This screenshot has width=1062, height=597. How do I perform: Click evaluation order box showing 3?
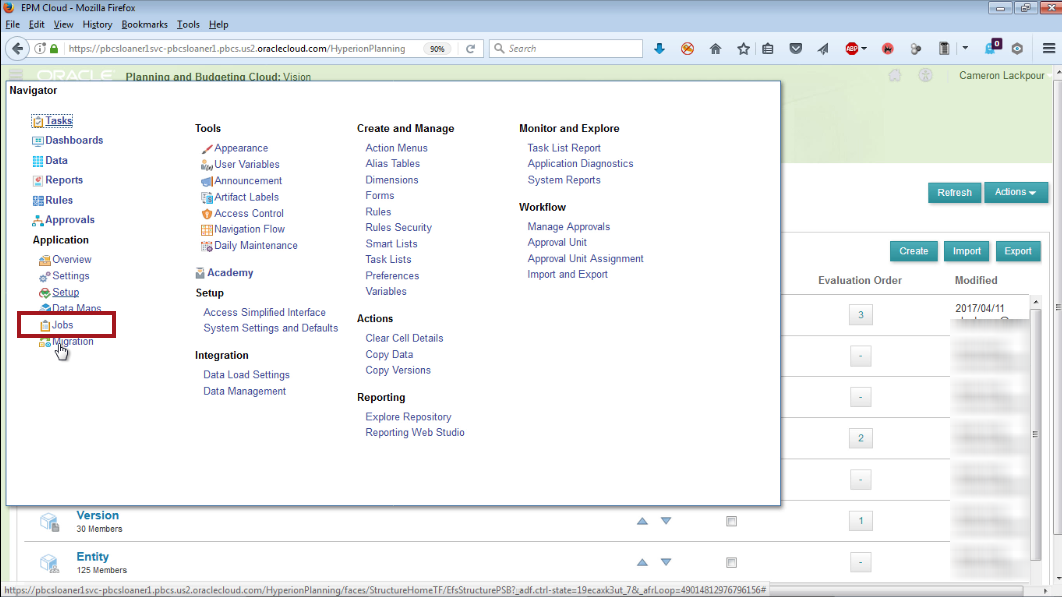[x=861, y=315]
